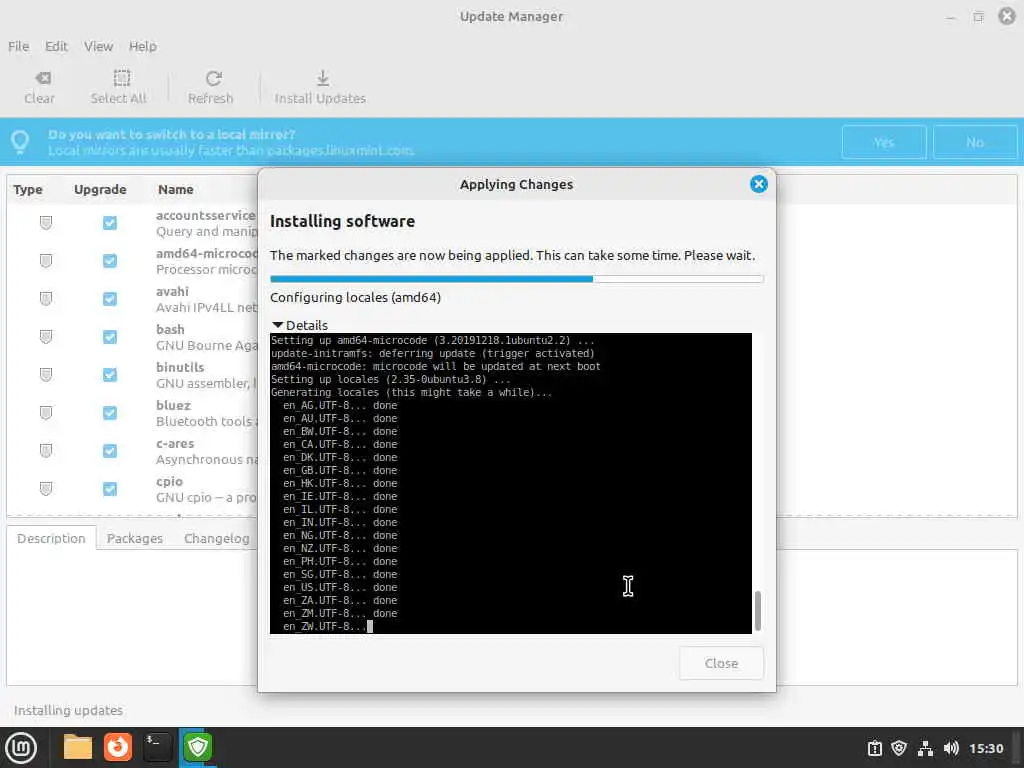Click the shield type icon for bluez
Screen dimensions: 1024x768
tap(46, 413)
